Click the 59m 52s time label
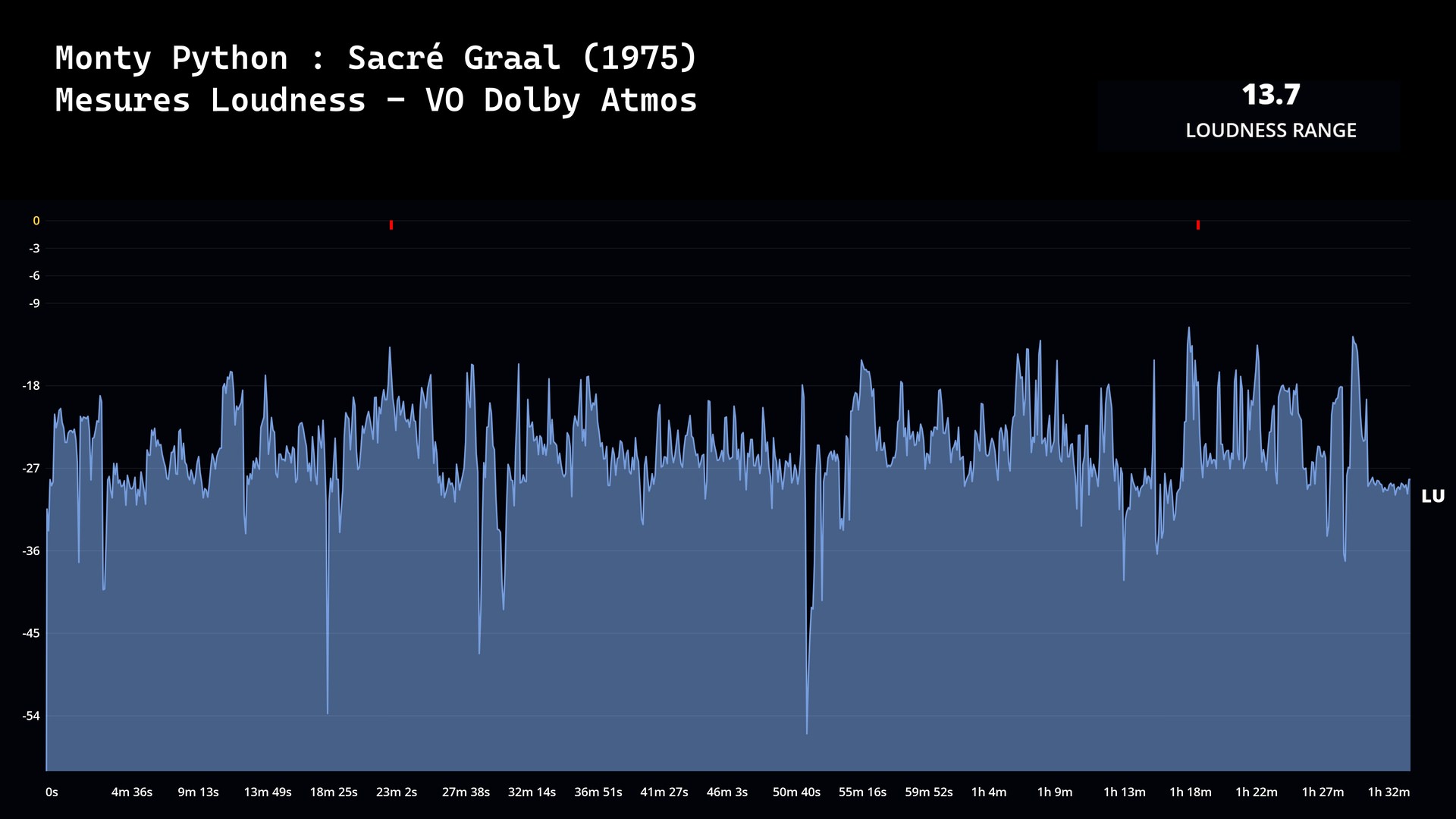Image resolution: width=1456 pixels, height=819 pixels. pyautogui.click(x=929, y=792)
